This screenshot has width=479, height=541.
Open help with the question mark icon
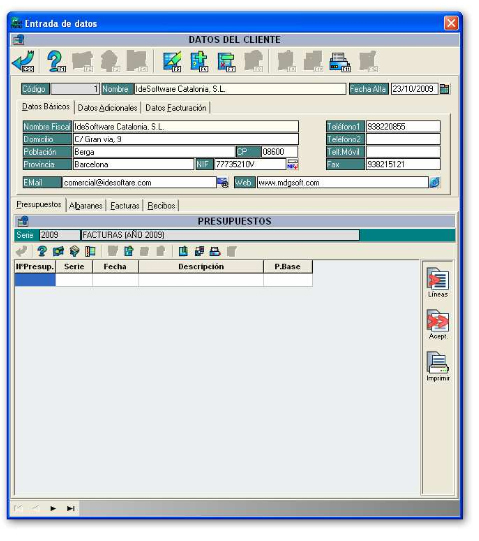pos(56,61)
